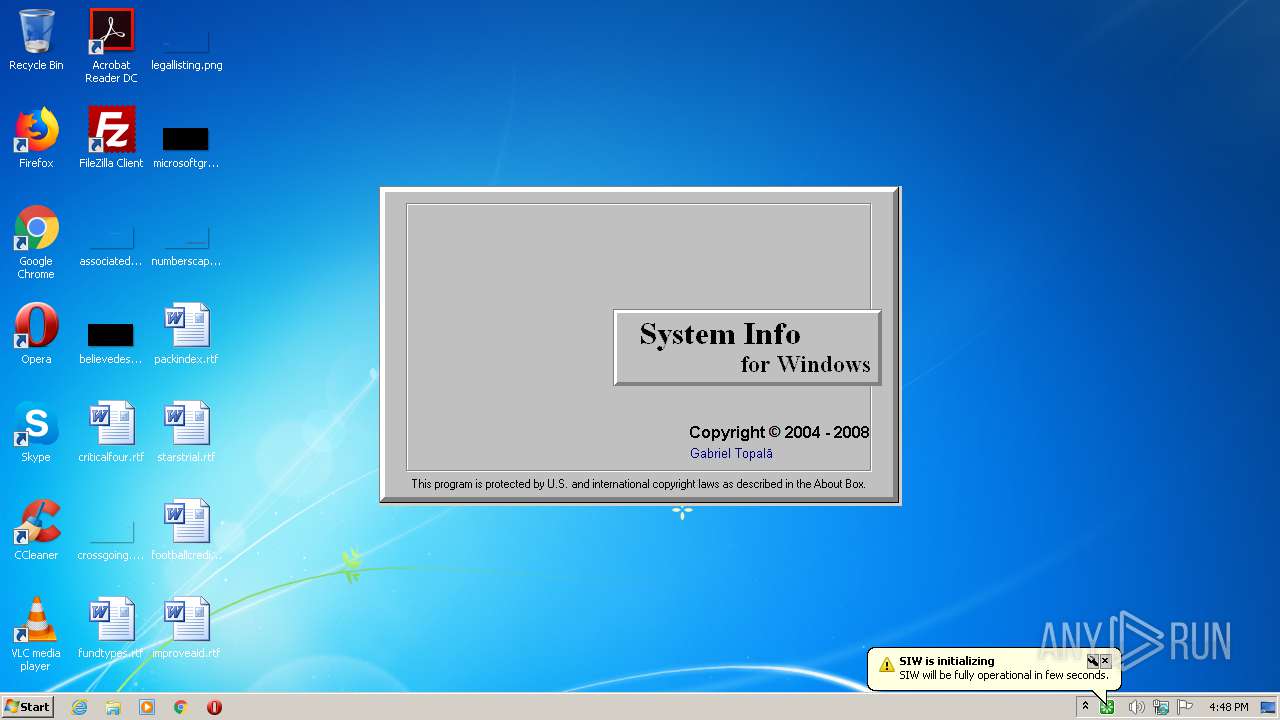Open the volume speaker tray icon

pyautogui.click(x=1136, y=707)
